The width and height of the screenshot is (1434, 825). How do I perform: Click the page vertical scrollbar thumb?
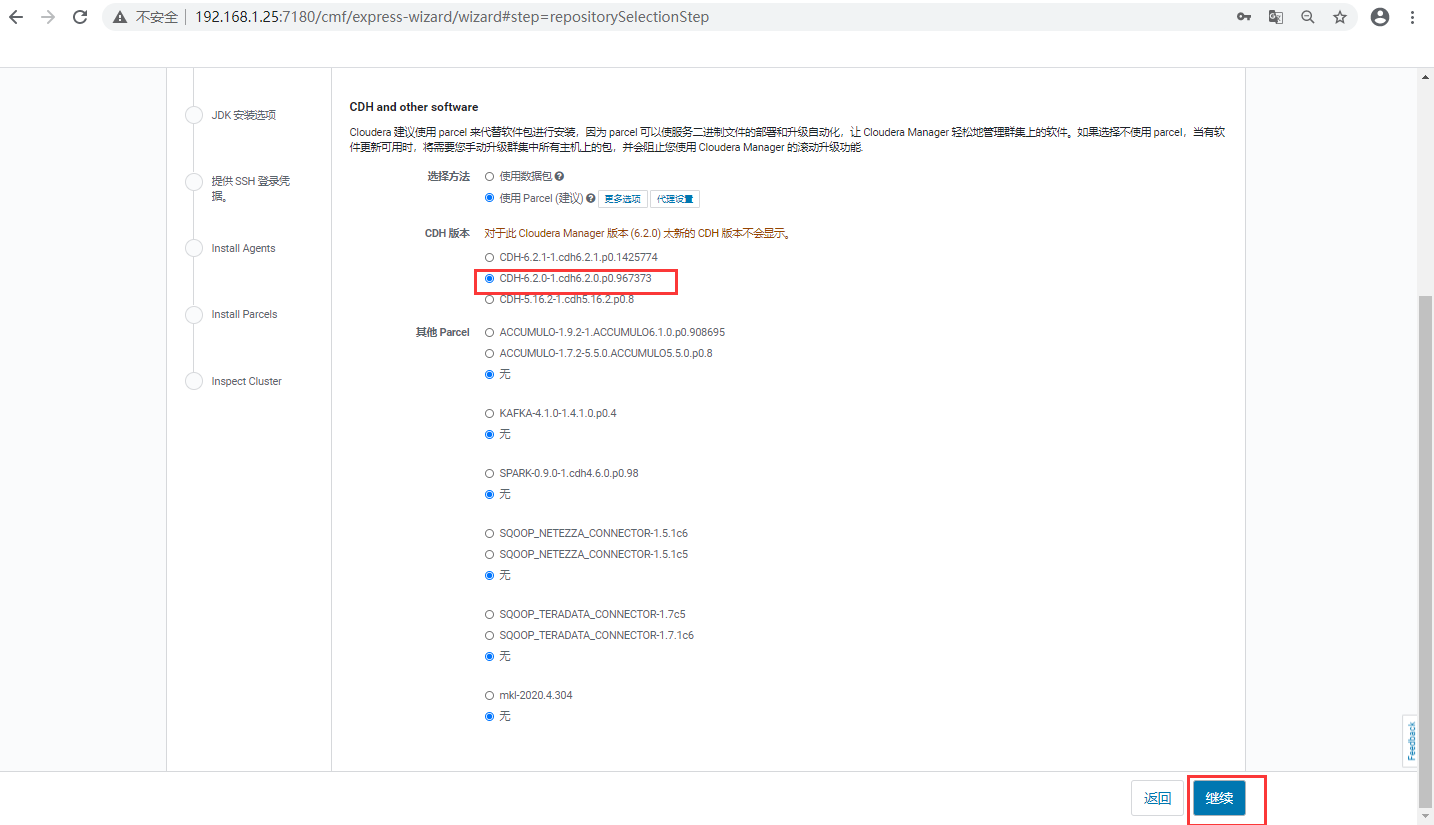tap(1425, 550)
